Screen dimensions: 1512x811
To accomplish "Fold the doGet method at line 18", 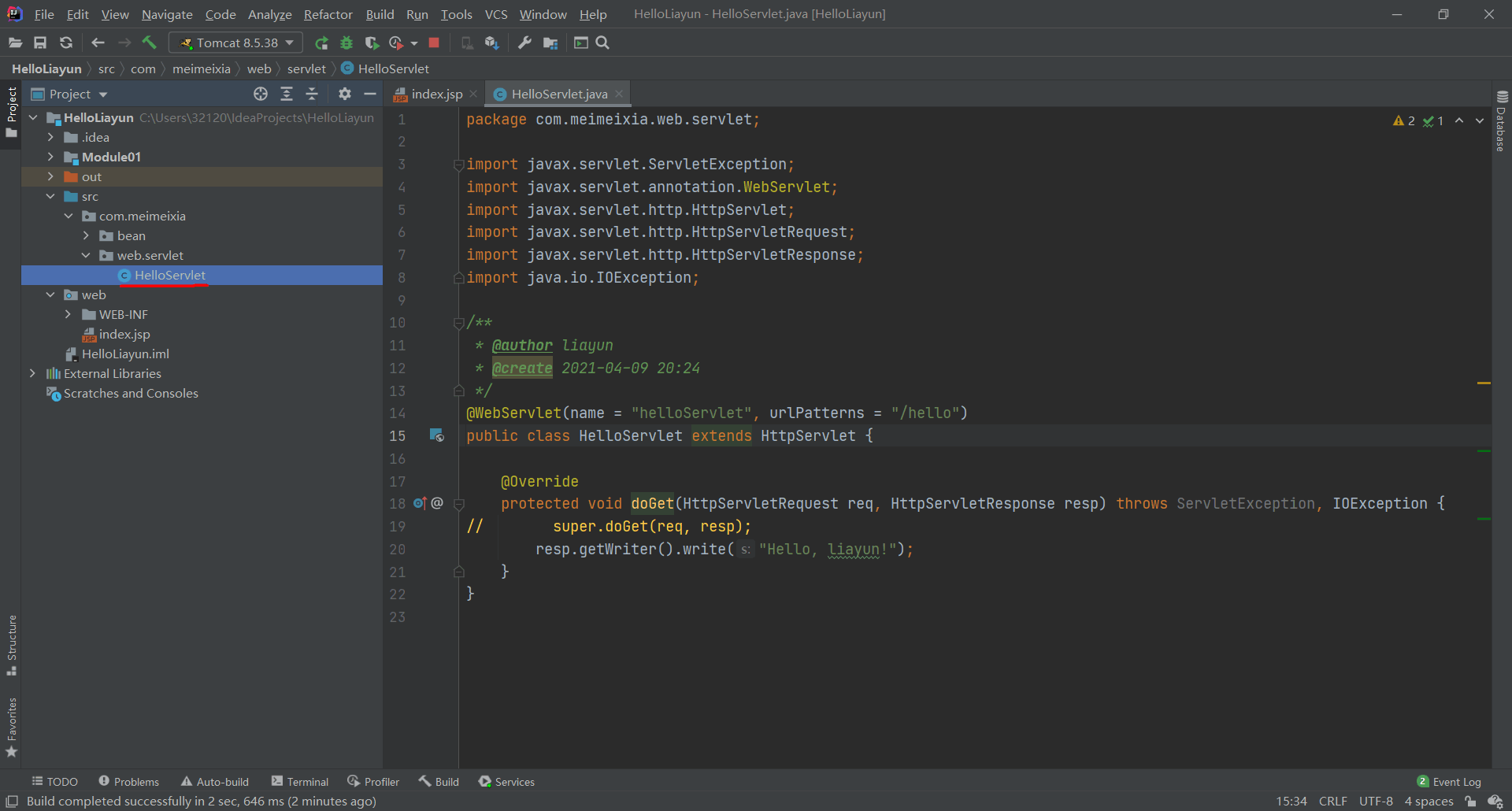I will [459, 504].
